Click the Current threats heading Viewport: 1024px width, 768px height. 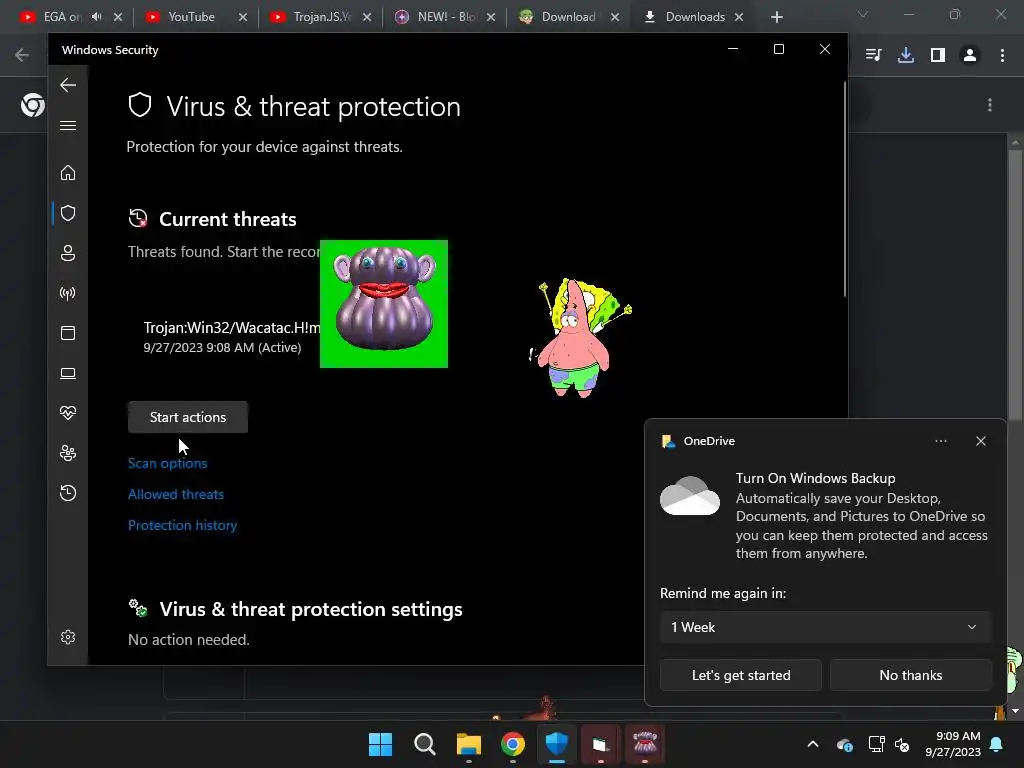click(x=228, y=219)
